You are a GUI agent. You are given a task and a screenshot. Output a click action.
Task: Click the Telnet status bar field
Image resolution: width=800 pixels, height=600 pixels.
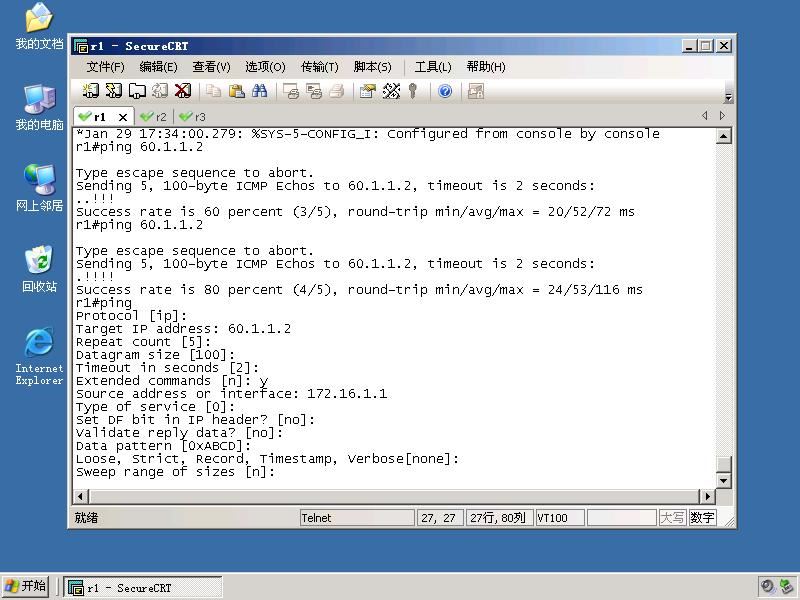(357, 518)
